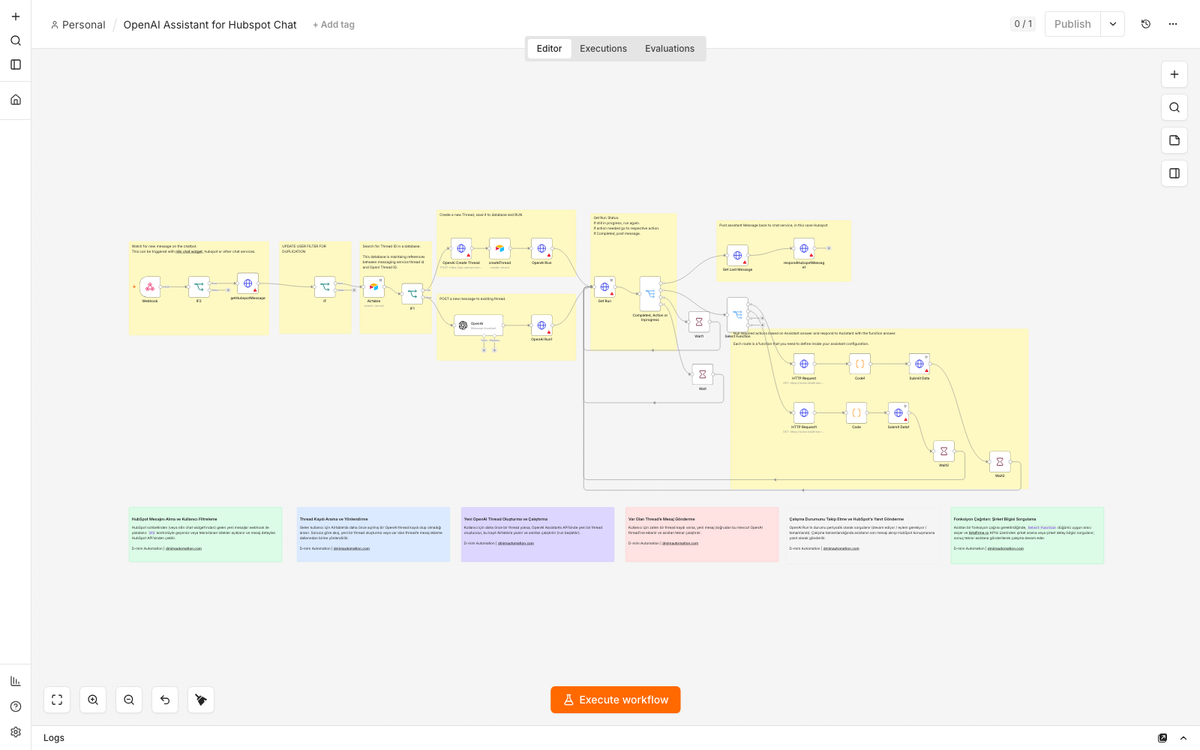Viewport: 1200px width, 750px height.
Task: Select the IF2 node
Action: [x=199, y=287]
